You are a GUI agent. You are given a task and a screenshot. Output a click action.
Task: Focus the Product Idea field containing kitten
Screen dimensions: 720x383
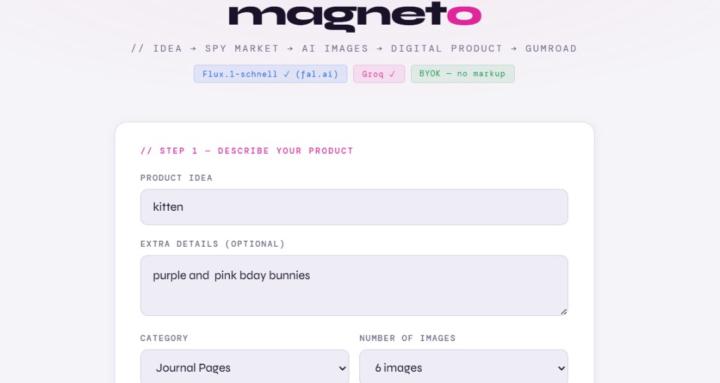point(354,207)
